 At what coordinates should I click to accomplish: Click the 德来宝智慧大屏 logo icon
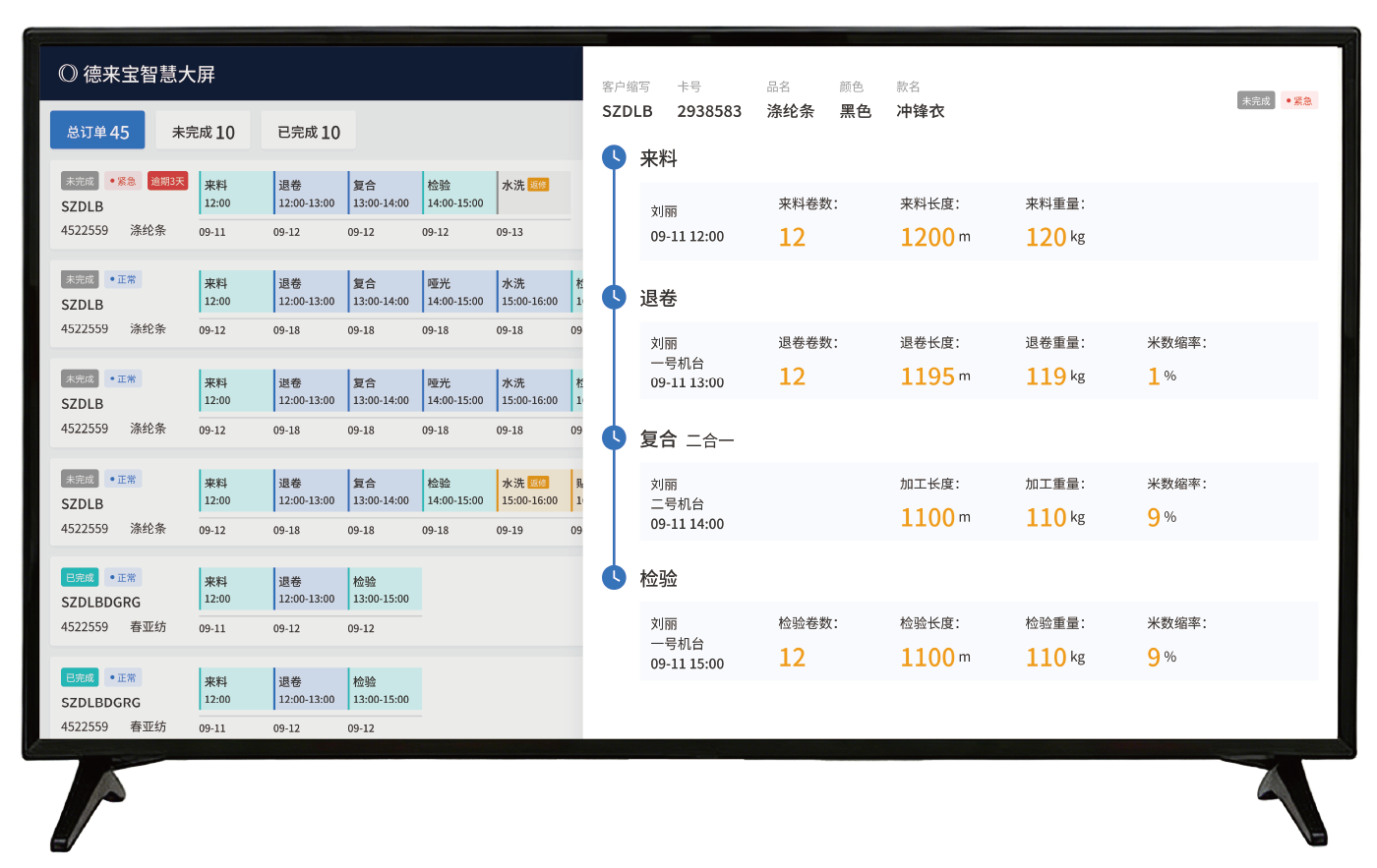[x=68, y=74]
